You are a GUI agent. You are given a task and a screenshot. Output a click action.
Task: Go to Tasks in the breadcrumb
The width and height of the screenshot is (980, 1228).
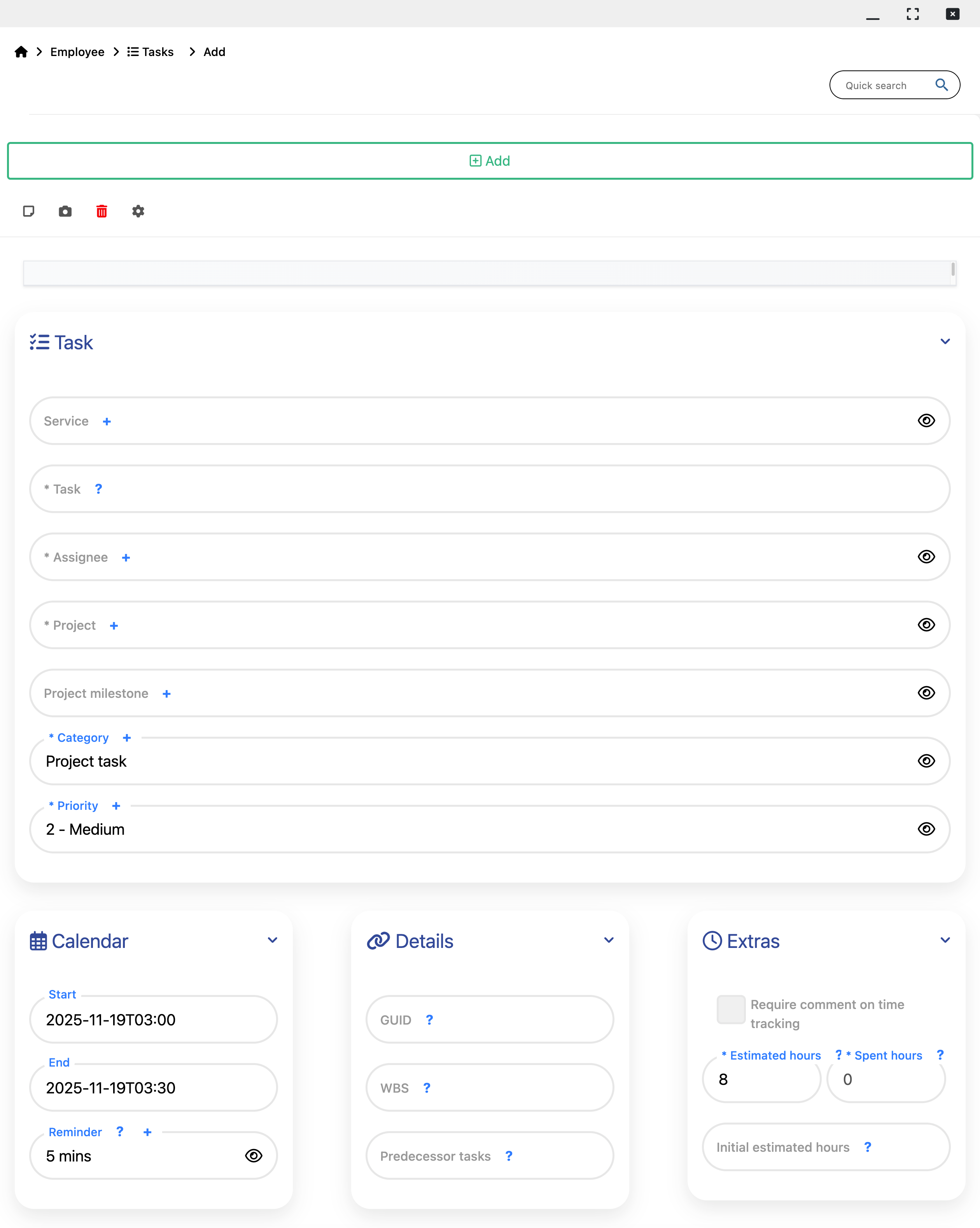pyautogui.click(x=150, y=52)
